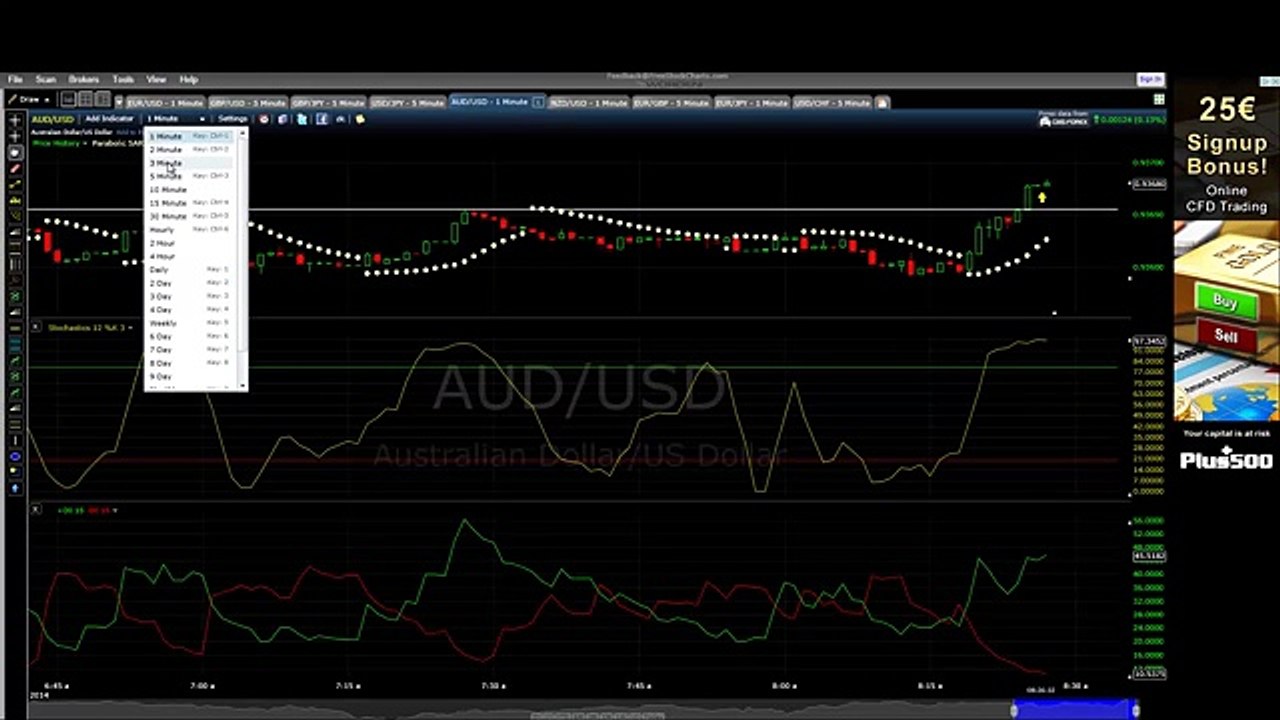Viewport: 1280px width, 720px height.
Task: Click Buy button in Plus500 ad
Action: 1225,301
